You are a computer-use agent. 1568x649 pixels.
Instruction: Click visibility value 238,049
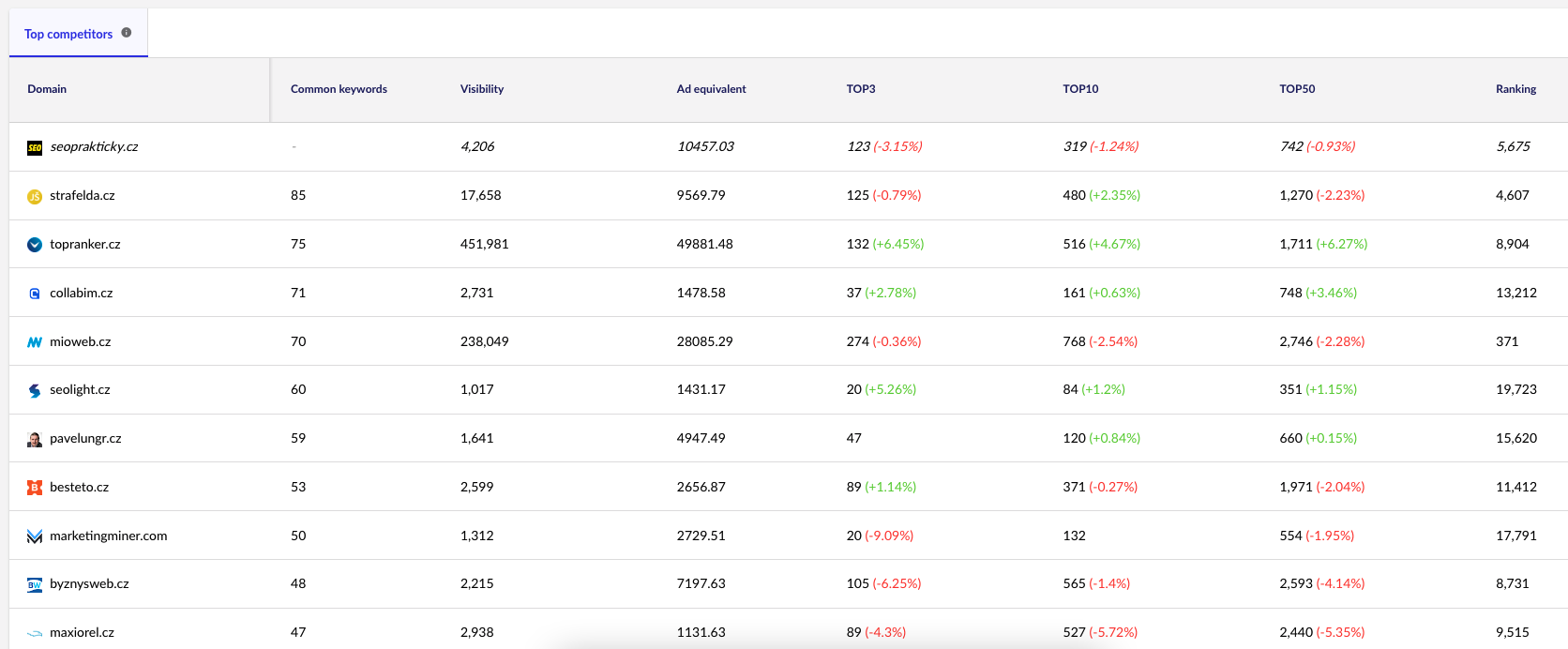click(x=485, y=341)
